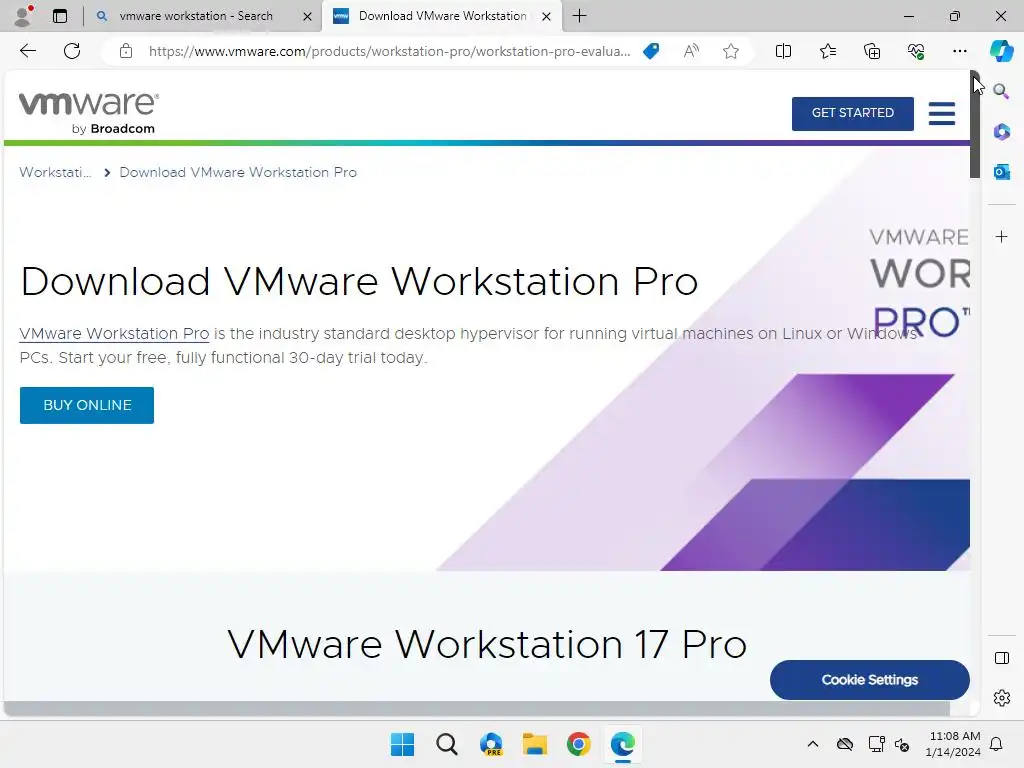View site information lock icon
Screen dimensions: 1024x768
coord(126,51)
